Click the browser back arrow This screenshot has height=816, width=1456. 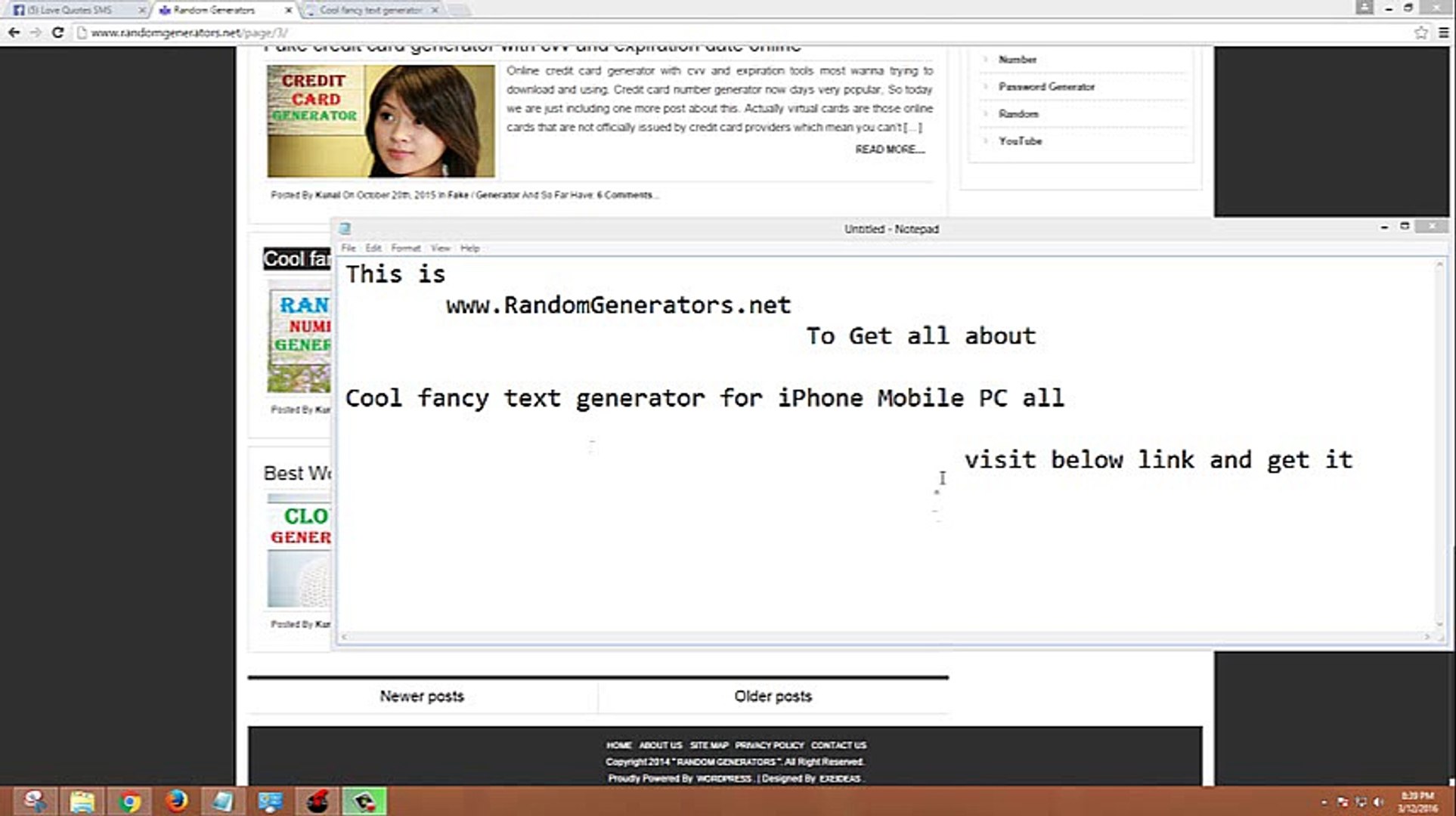point(14,32)
